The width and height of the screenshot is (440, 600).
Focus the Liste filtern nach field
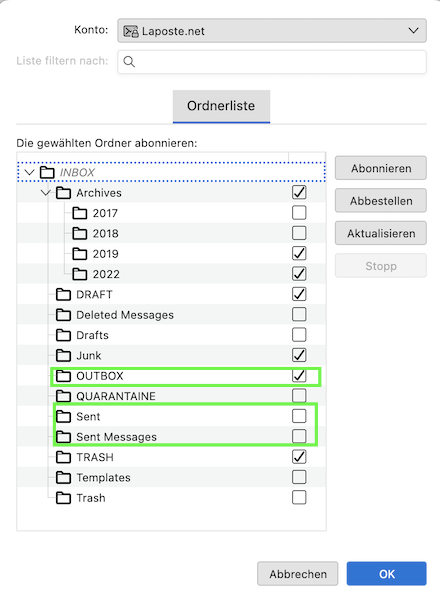(272, 62)
